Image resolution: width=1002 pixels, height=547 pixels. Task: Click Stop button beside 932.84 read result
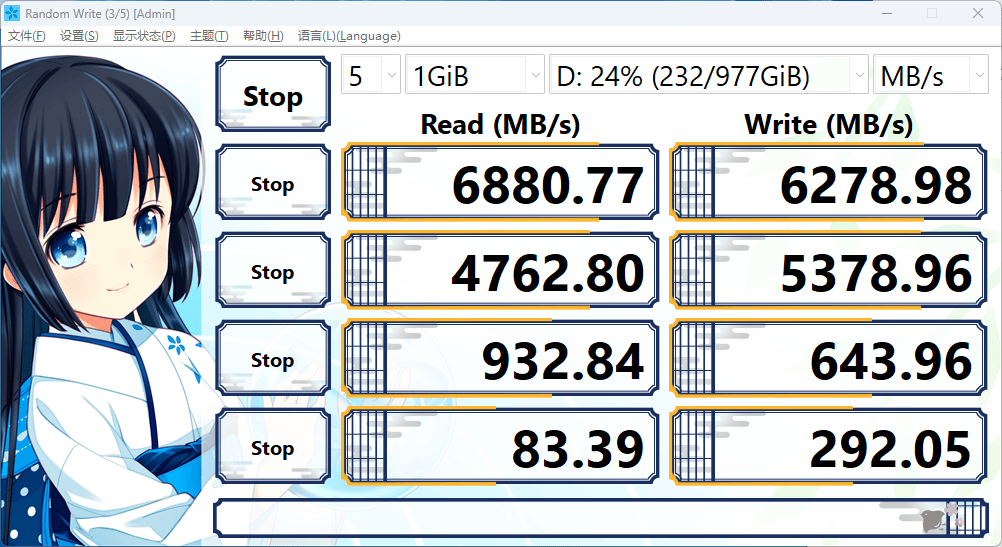click(x=272, y=360)
